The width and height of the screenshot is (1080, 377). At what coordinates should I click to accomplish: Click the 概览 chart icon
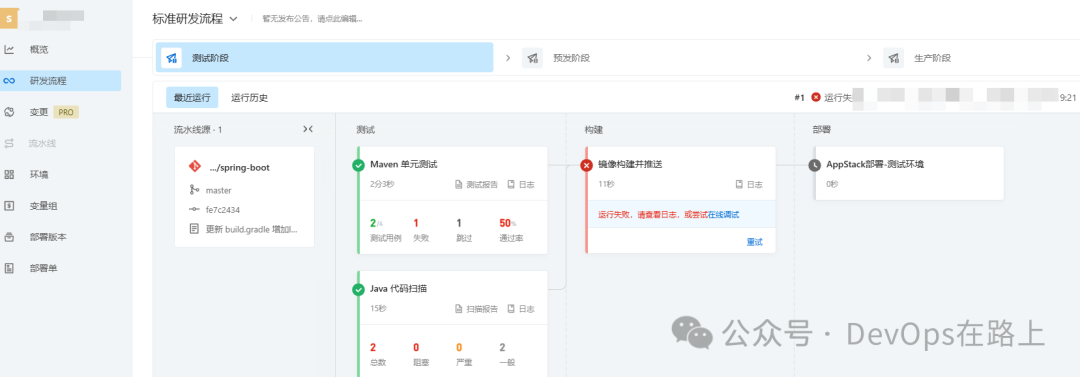[x=10, y=50]
